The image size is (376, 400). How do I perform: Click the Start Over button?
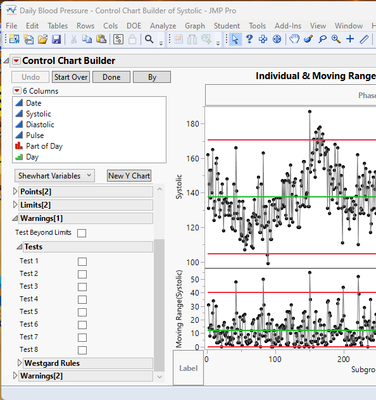(71, 77)
